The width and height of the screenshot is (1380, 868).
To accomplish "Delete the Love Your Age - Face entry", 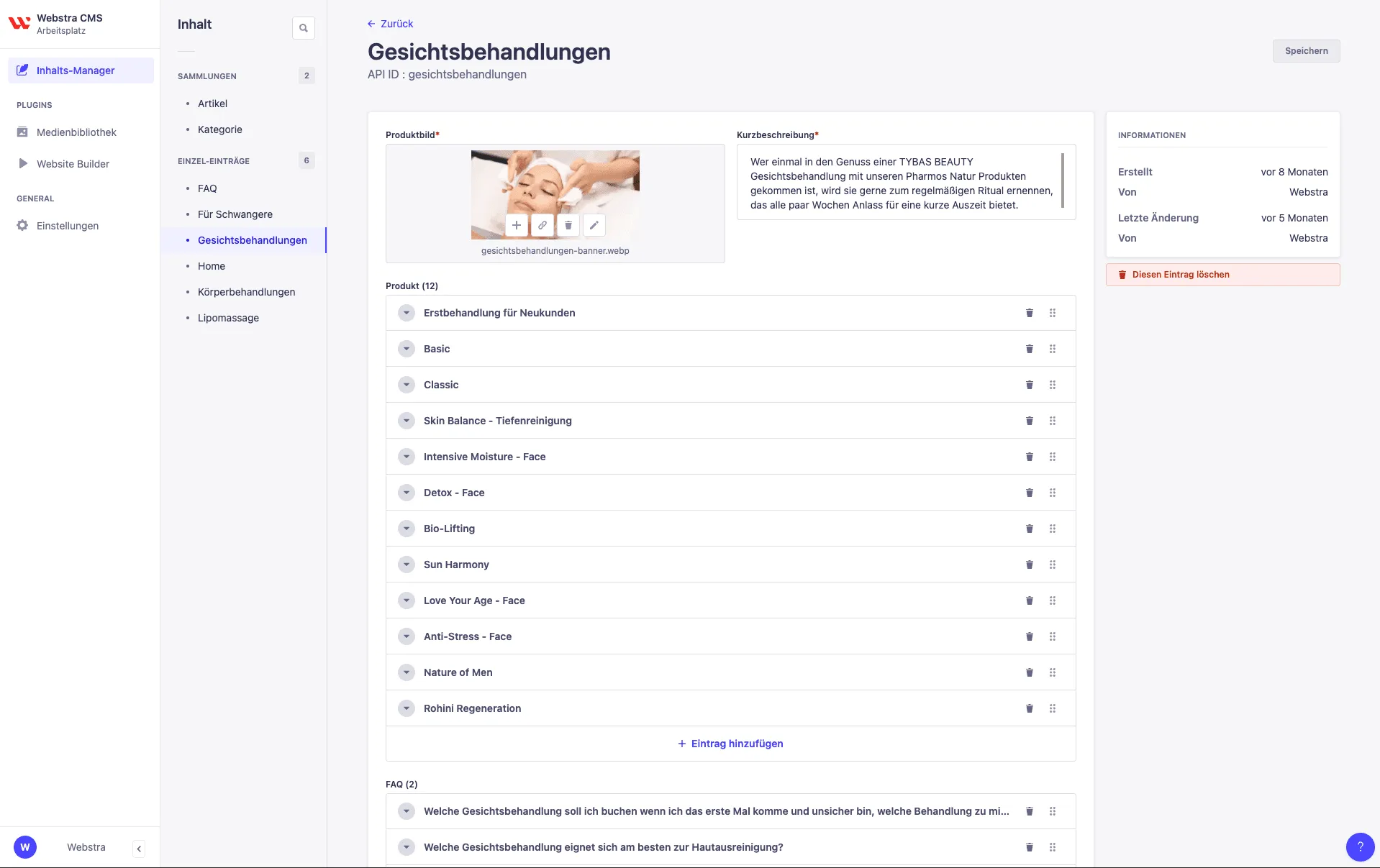I will (x=1030, y=600).
